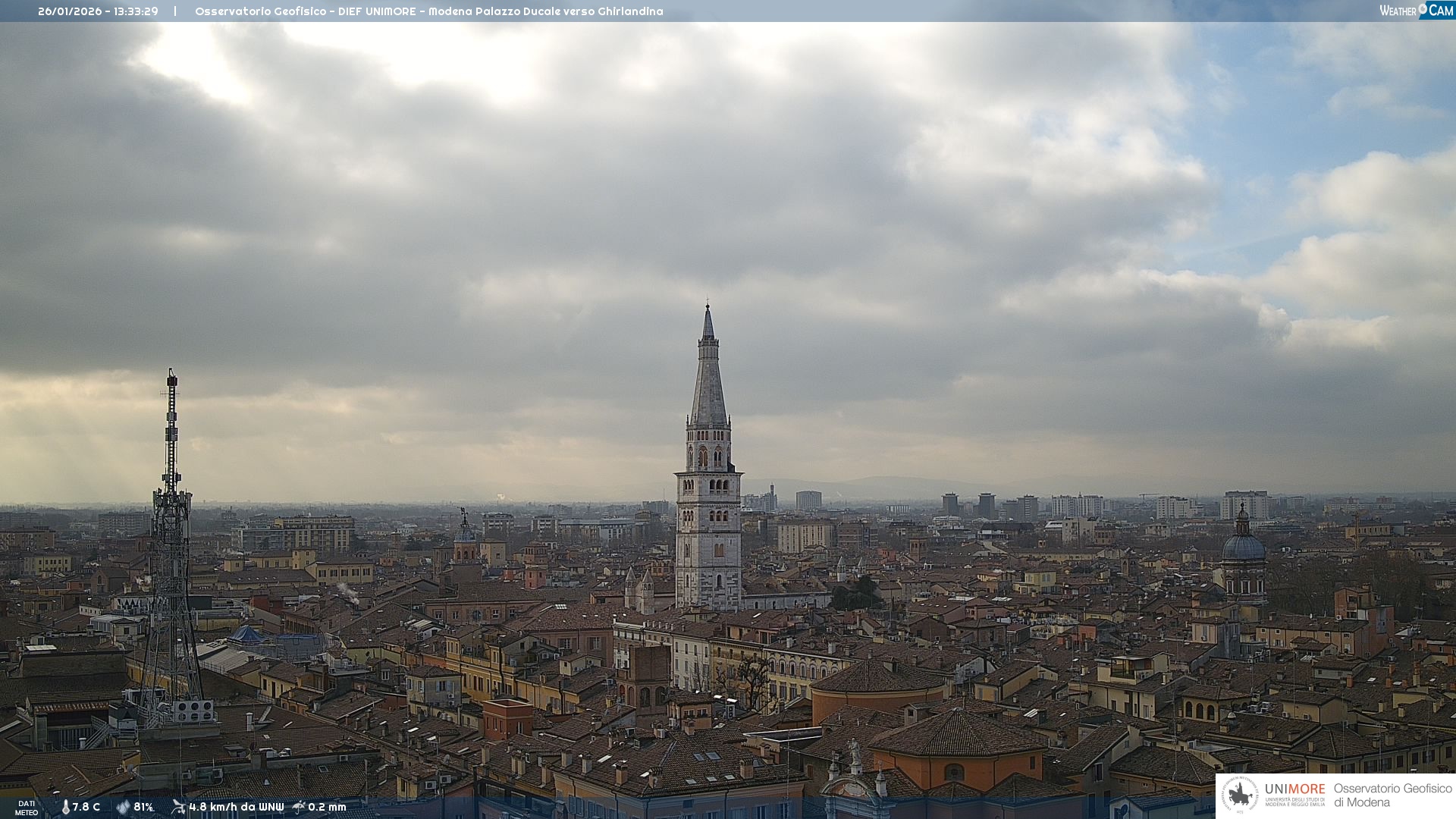Image resolution: width=1456 pixels, height=819 pixels.
Task: Click the 7.8 C temperature reading
Action: pyautogui.click(x=86, y=807)
